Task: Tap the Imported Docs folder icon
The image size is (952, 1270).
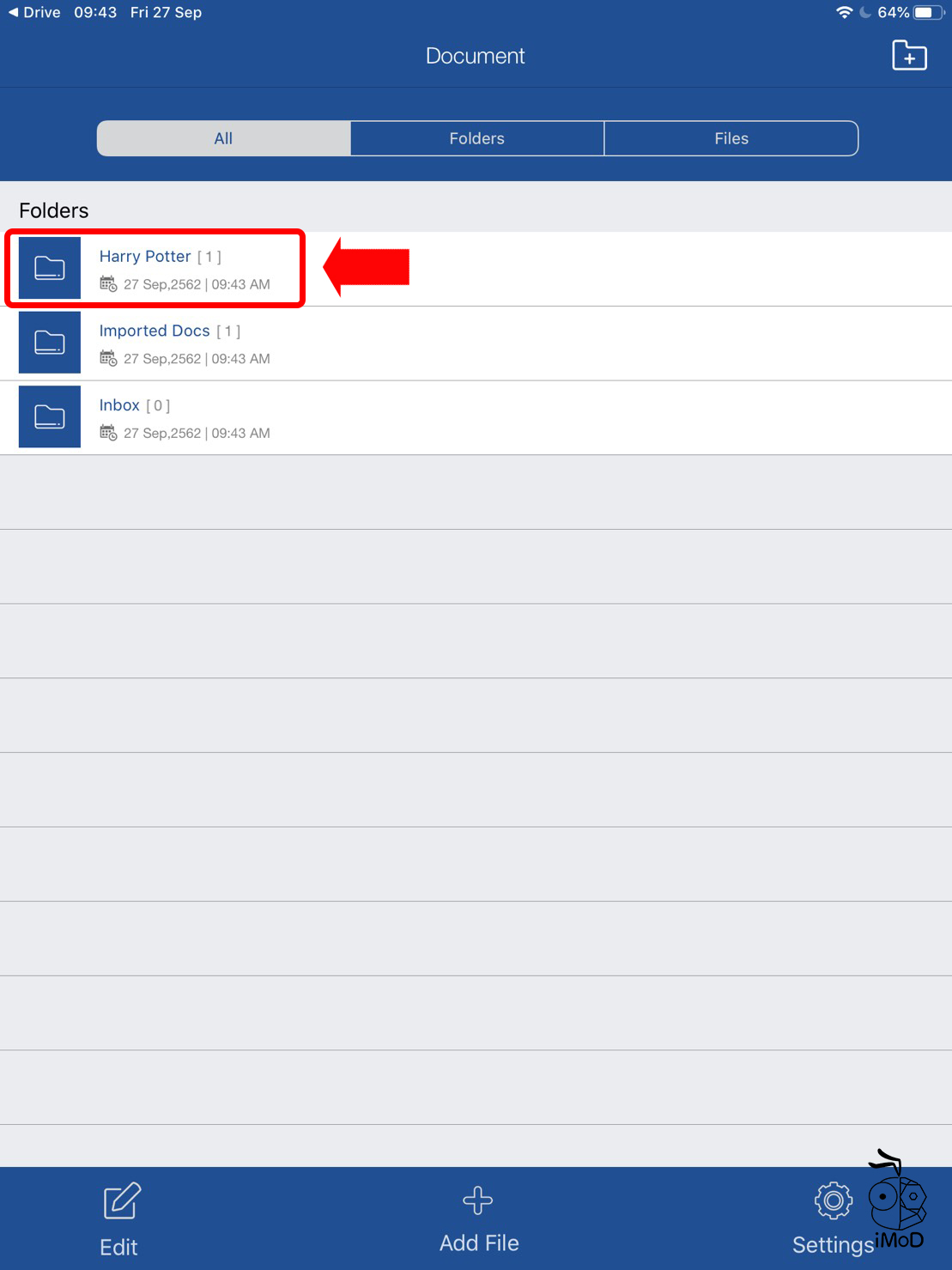Action: click(x=50, y=343)
